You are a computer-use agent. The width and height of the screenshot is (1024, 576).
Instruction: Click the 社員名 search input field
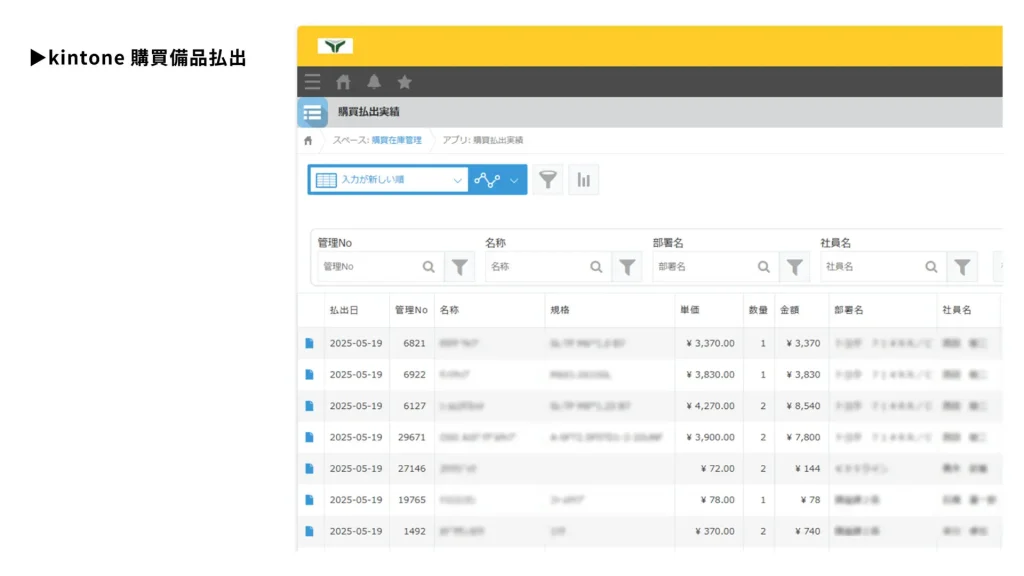[870, 267]
